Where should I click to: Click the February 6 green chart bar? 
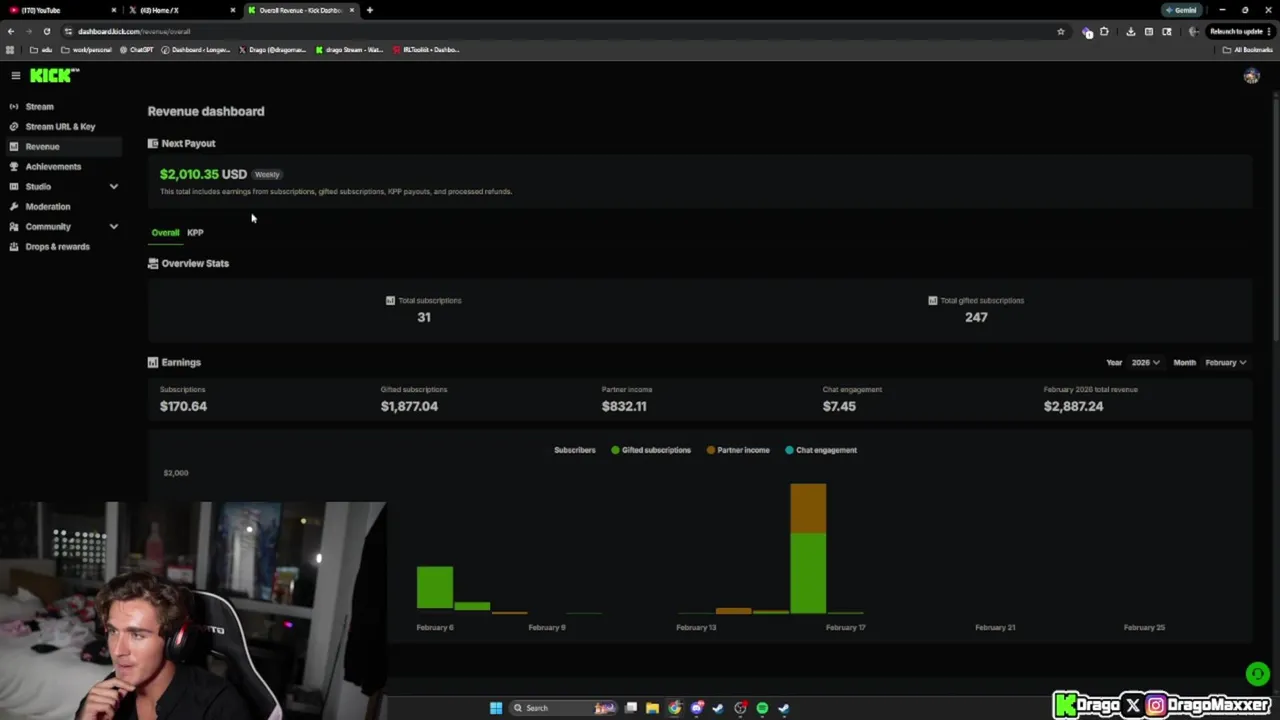pos(435,587)
